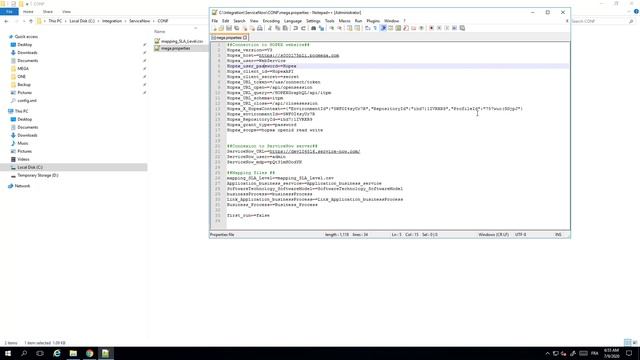Click the Back arrow in File Explorer
640x360 pixels.
point(6,21)
